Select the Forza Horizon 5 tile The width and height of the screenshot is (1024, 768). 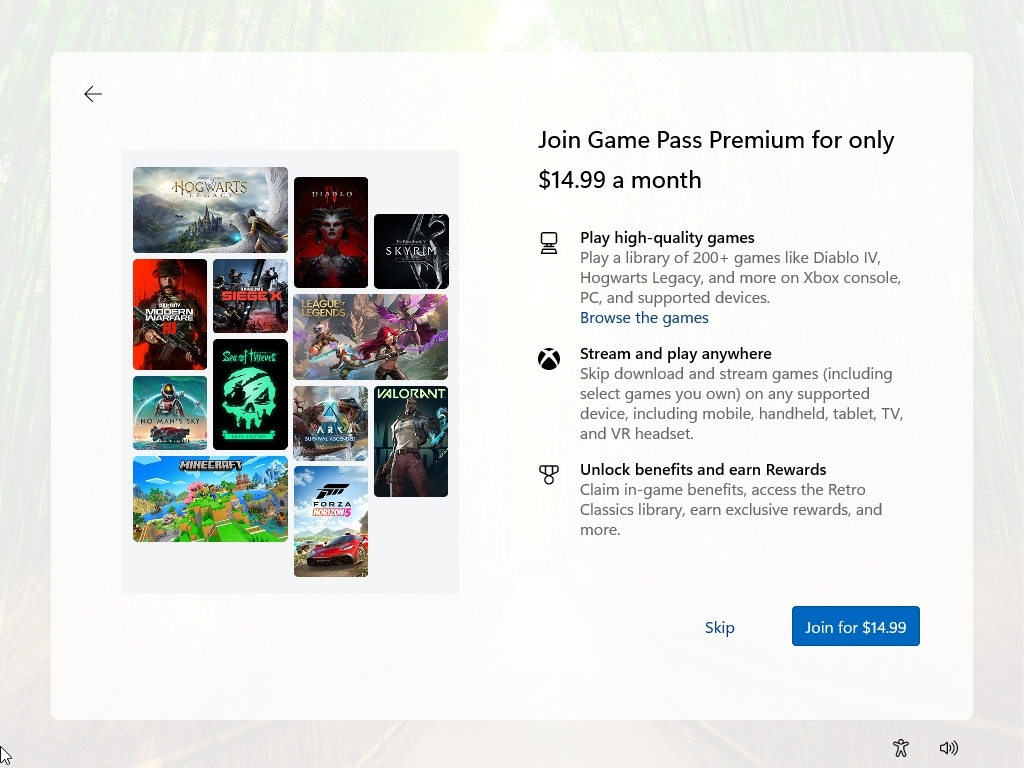330,521
